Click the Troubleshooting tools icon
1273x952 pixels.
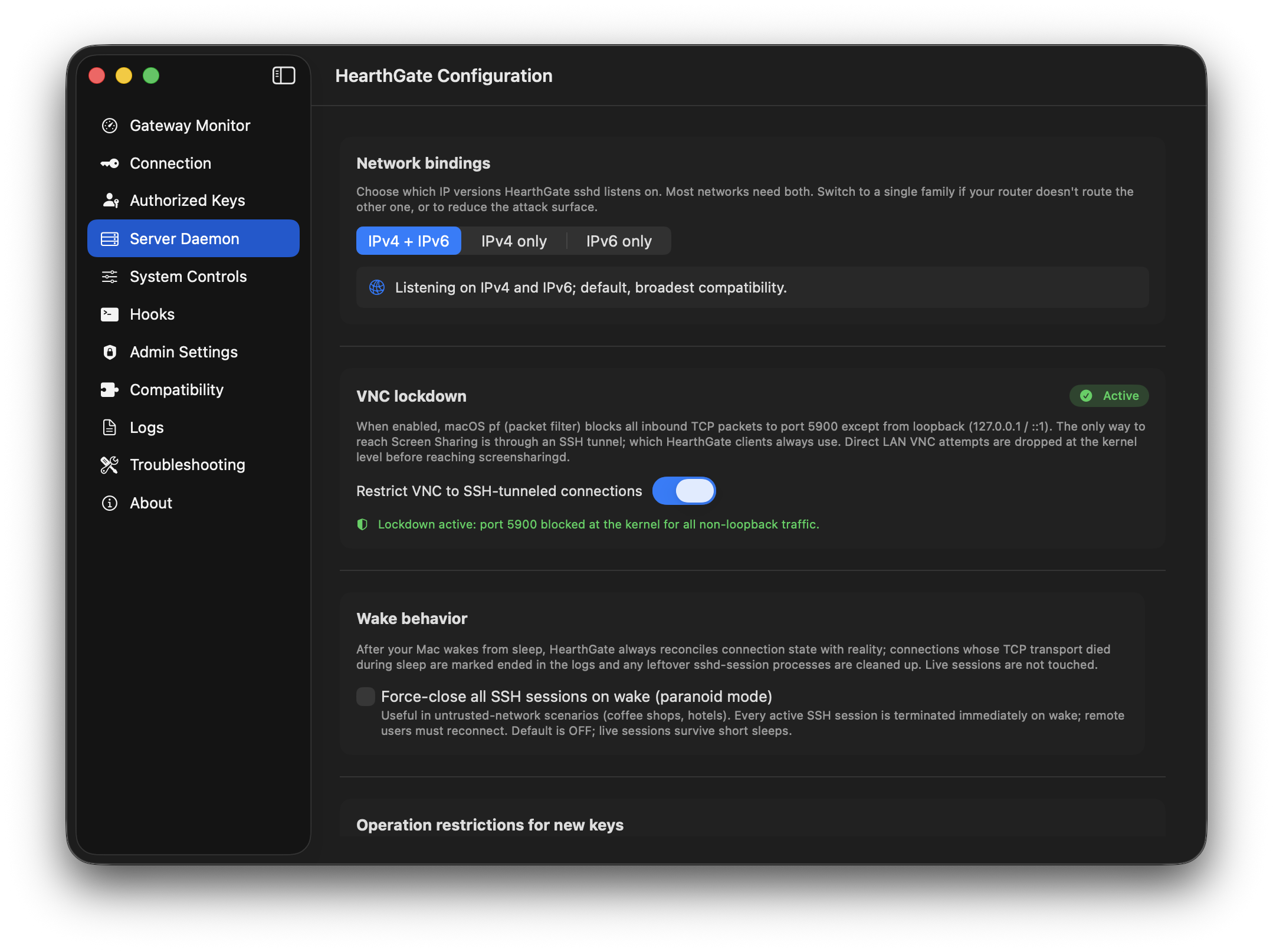pos(110,465)
